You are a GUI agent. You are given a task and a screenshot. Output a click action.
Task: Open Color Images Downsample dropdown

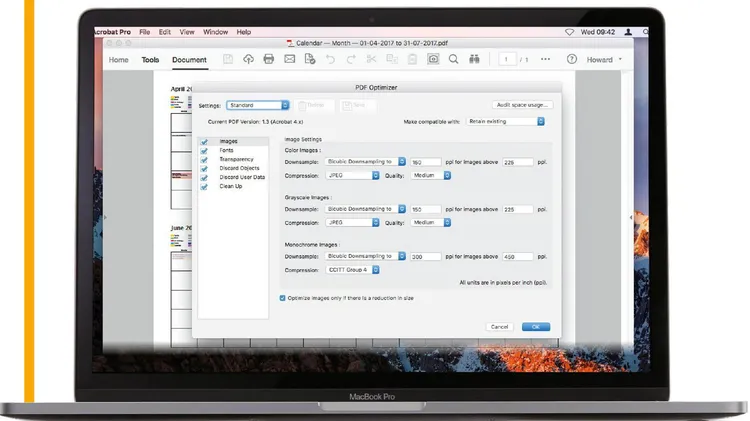pos(365,162)
